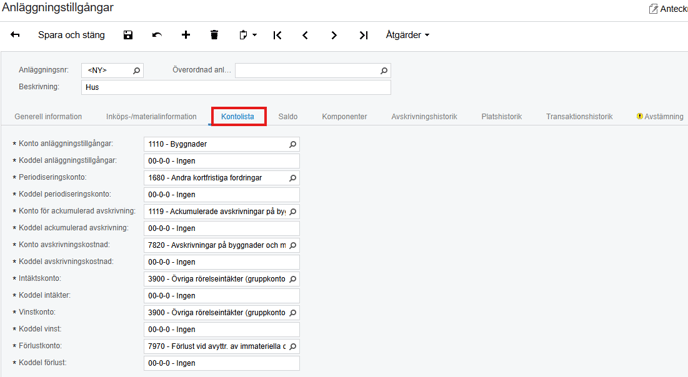
Task: Click Koddel vinst field
Action: point(222,330)
